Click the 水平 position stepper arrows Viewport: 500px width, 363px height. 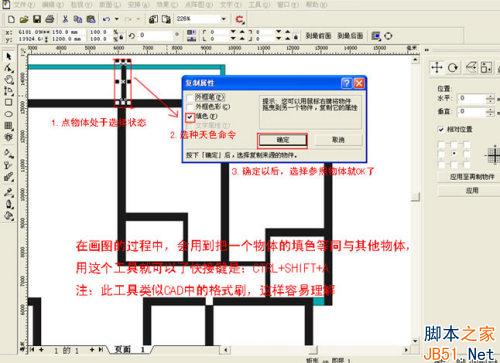(490, 98)
